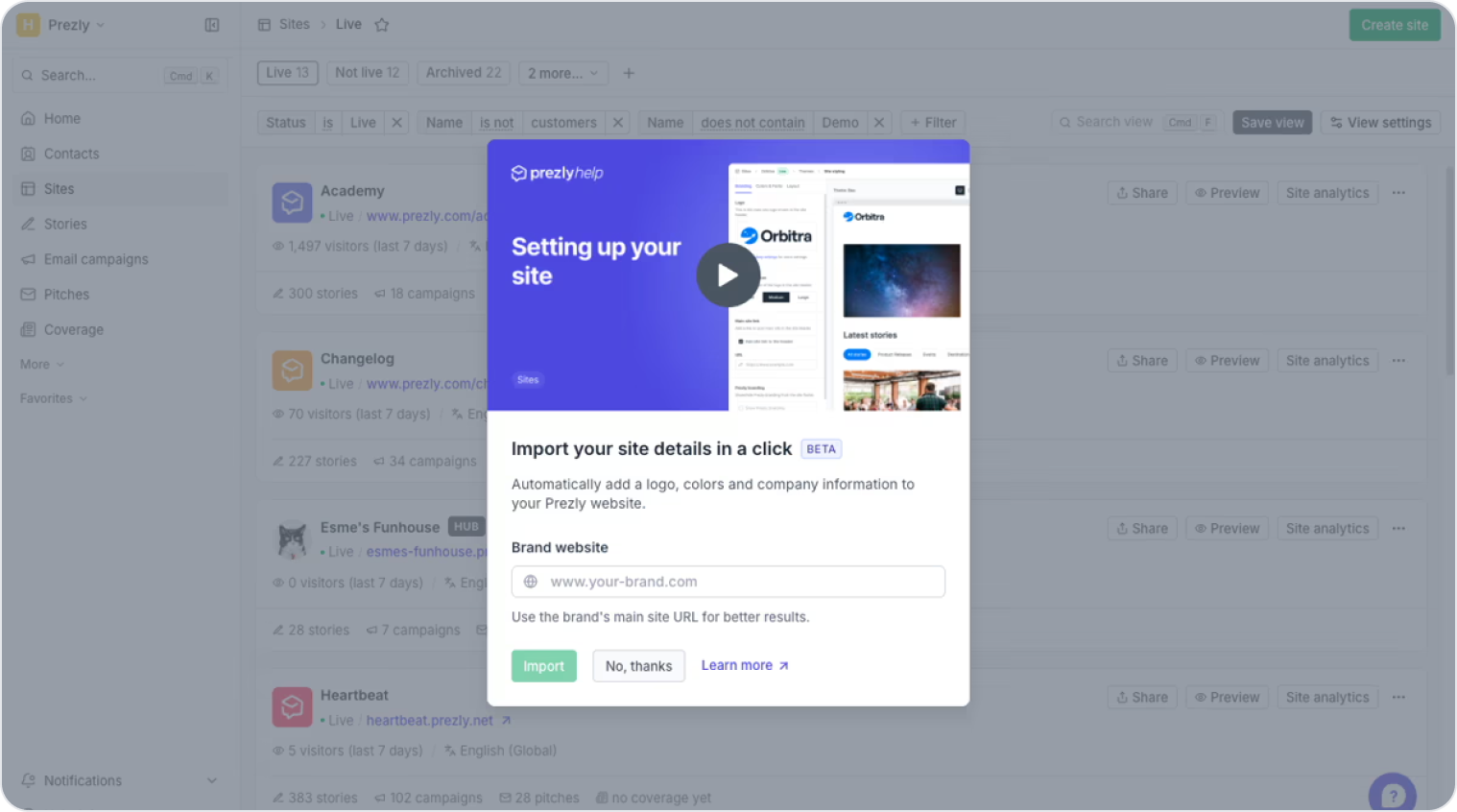Collapse the sidebar panel icon
The height and width of the screenshot is (812, 1457).
click(212, 25)
